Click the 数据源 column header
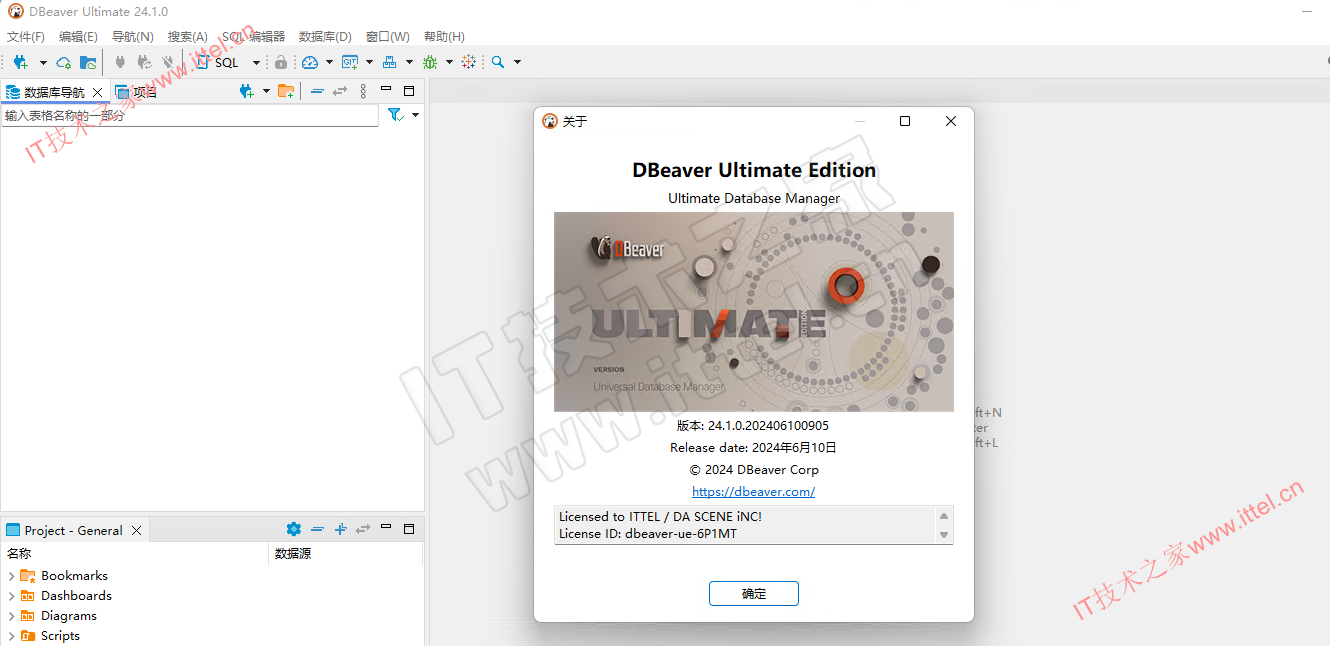 pos(346,553)
